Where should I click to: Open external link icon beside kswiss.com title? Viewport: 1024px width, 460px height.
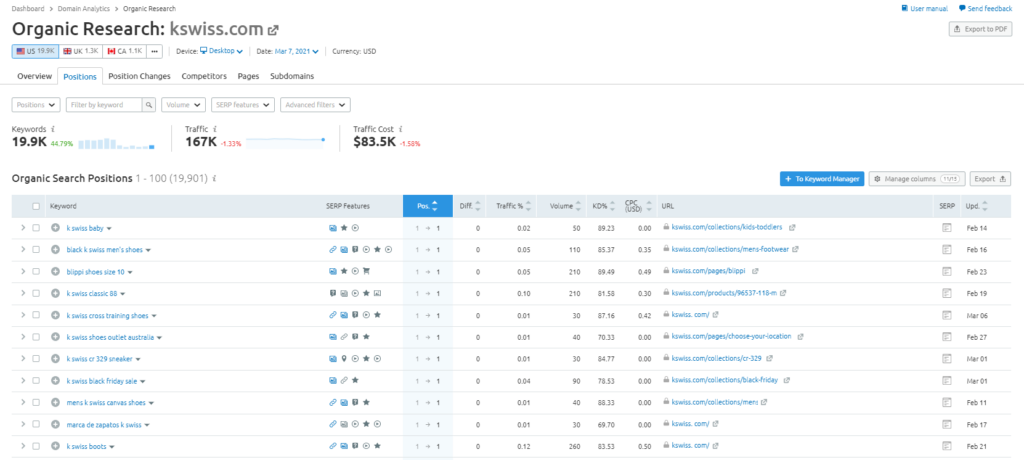[x=274, y=30]
